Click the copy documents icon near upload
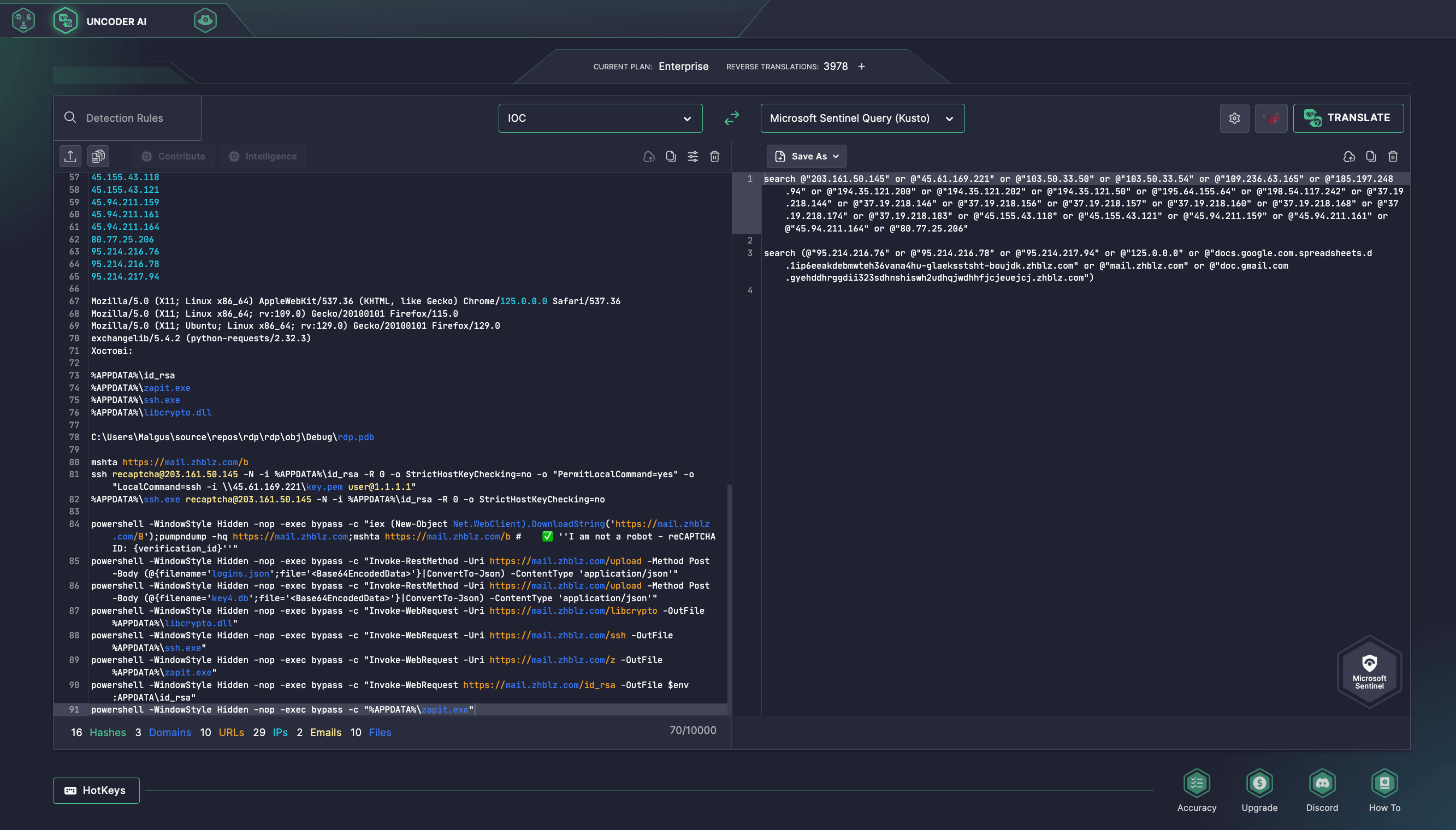The image size is (1456, 830). click(x=98, y=156)
